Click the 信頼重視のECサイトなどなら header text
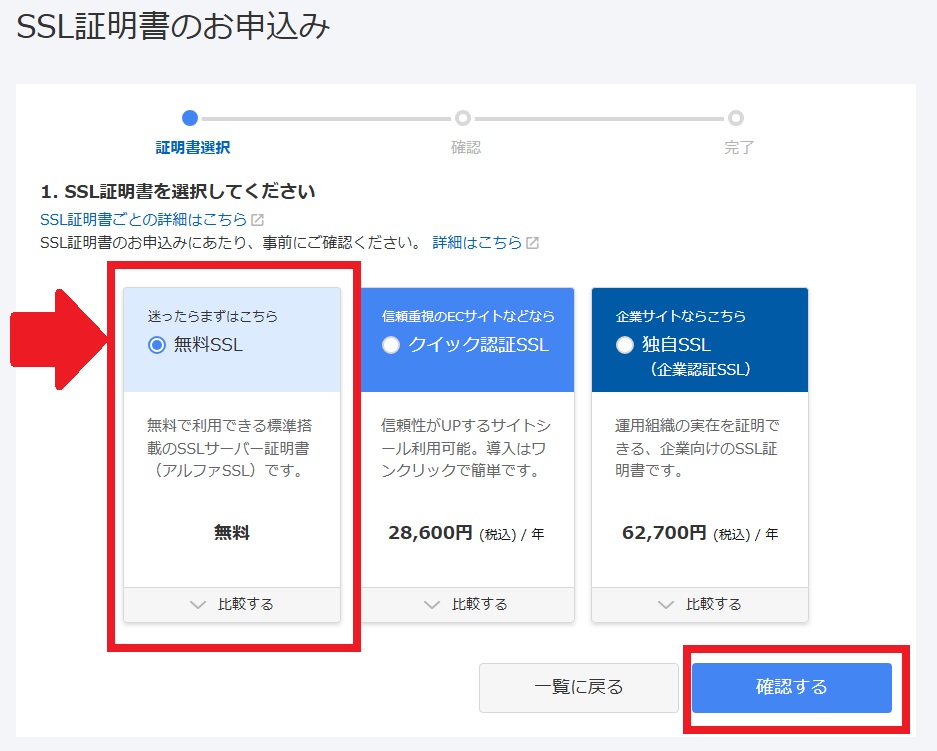Image resolution: width=937 pixels, height=751 pixels. tap(468, 315)
